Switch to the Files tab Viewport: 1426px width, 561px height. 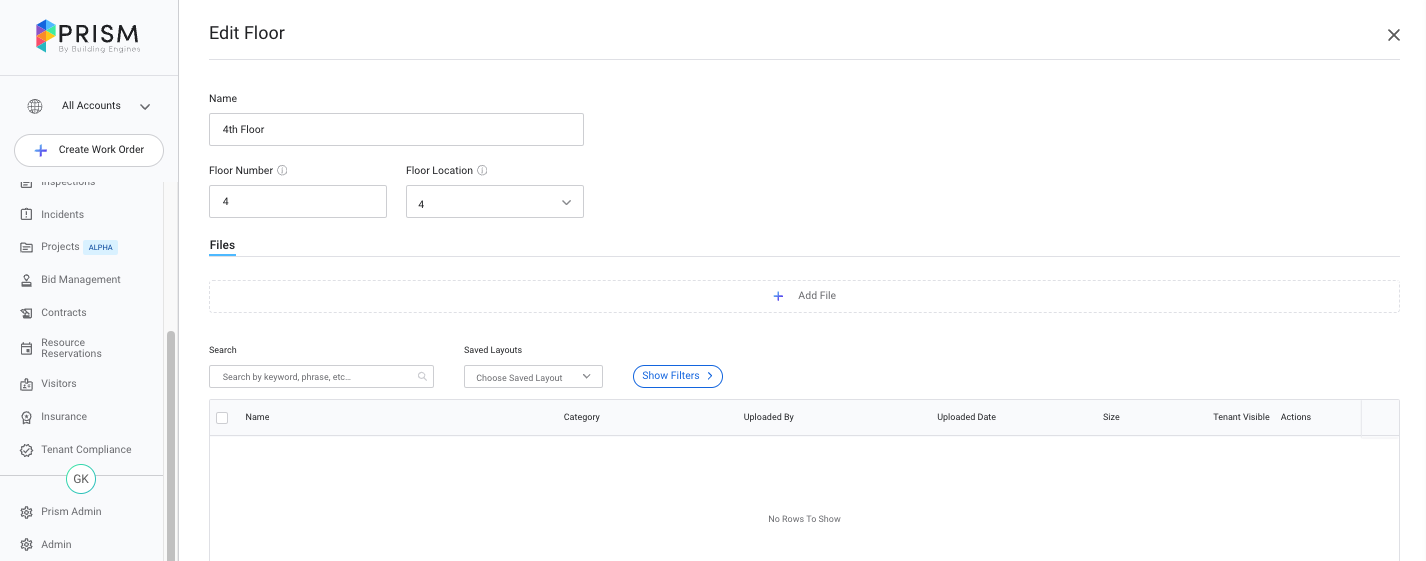tap(222, 245)
